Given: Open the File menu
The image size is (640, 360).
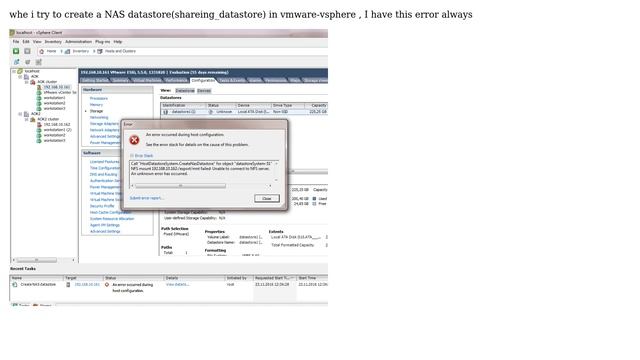Looking at the screenshot, I should pyautogui.click(x=16, y=42).
